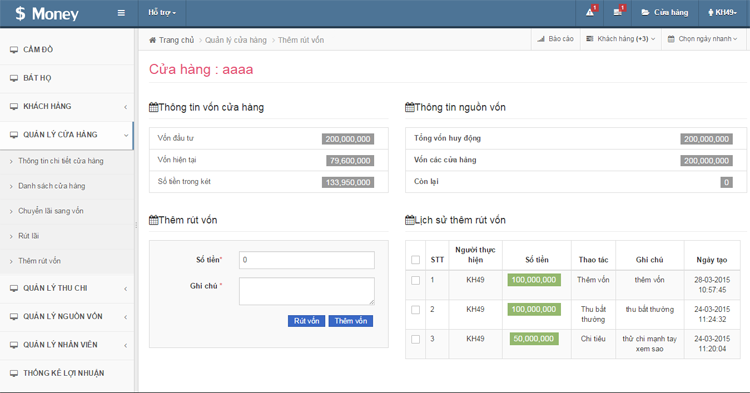Focus the Ghi chú textarea
This screenshot has width=750, height=393.
[x=307, y=291]
